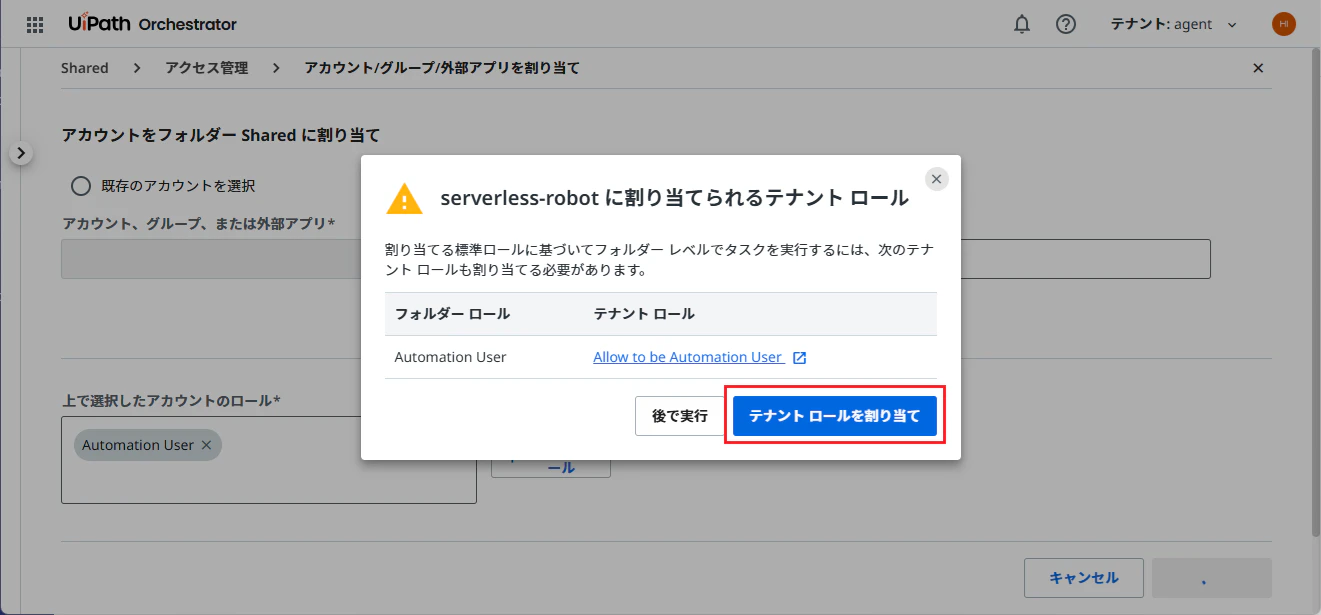The width and height of the screenshot is (1321, 615).
Task: Click the フォルダー ロール column header
Action: (452, 314)
